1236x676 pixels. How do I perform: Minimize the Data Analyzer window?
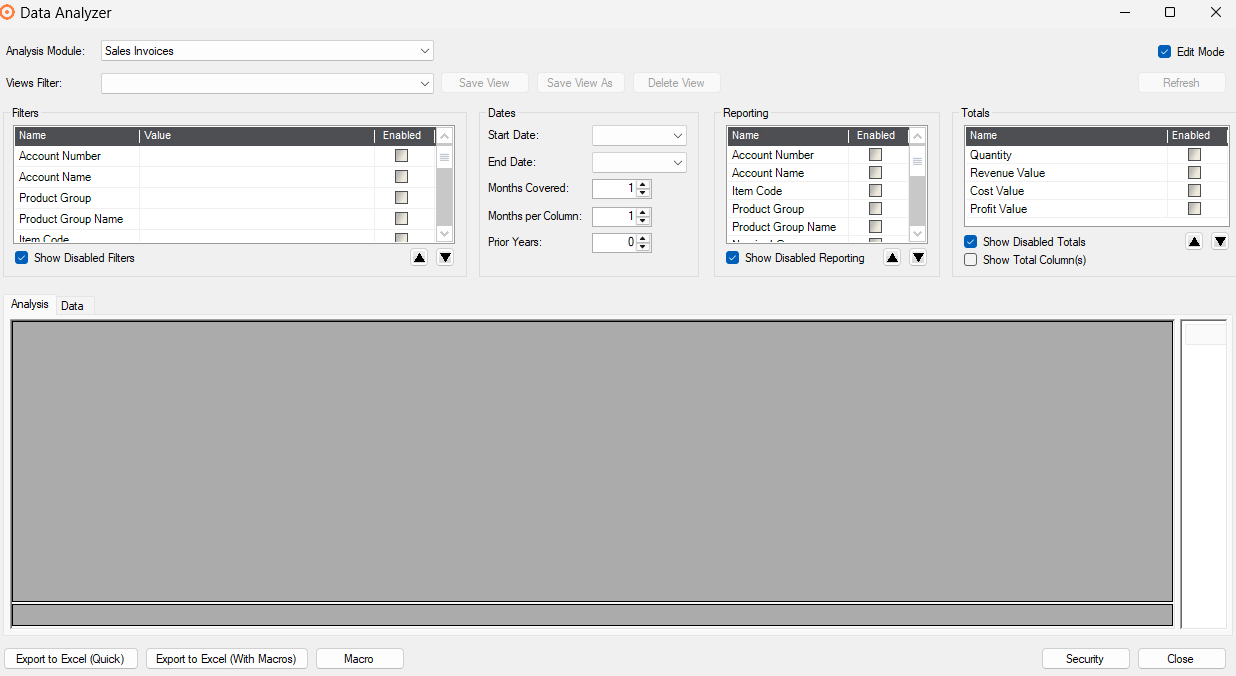click(x=1124, y=13)
